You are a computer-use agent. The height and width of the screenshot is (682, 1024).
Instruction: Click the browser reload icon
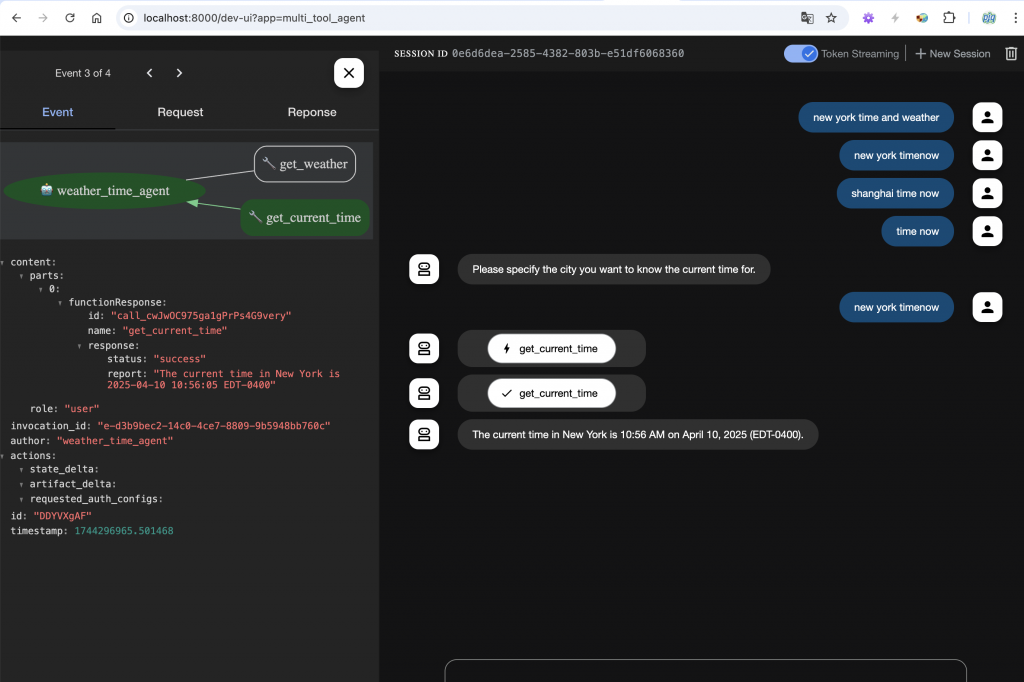pos(70,18)
